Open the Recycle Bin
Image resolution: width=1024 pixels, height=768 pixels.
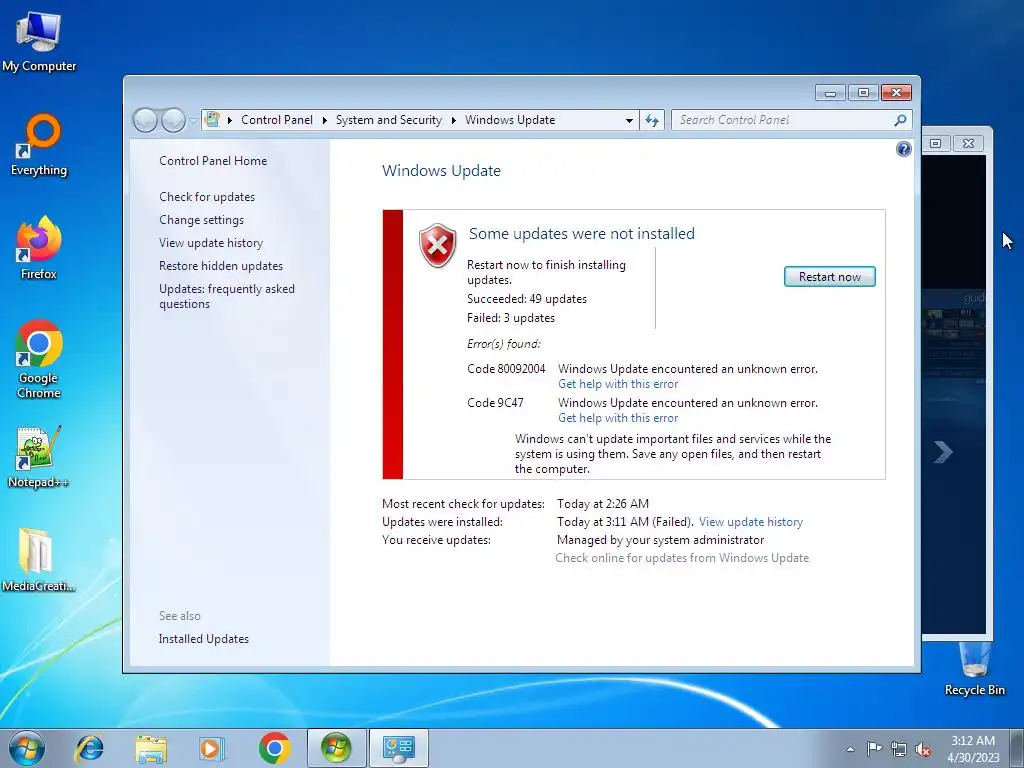click(974, 669)
